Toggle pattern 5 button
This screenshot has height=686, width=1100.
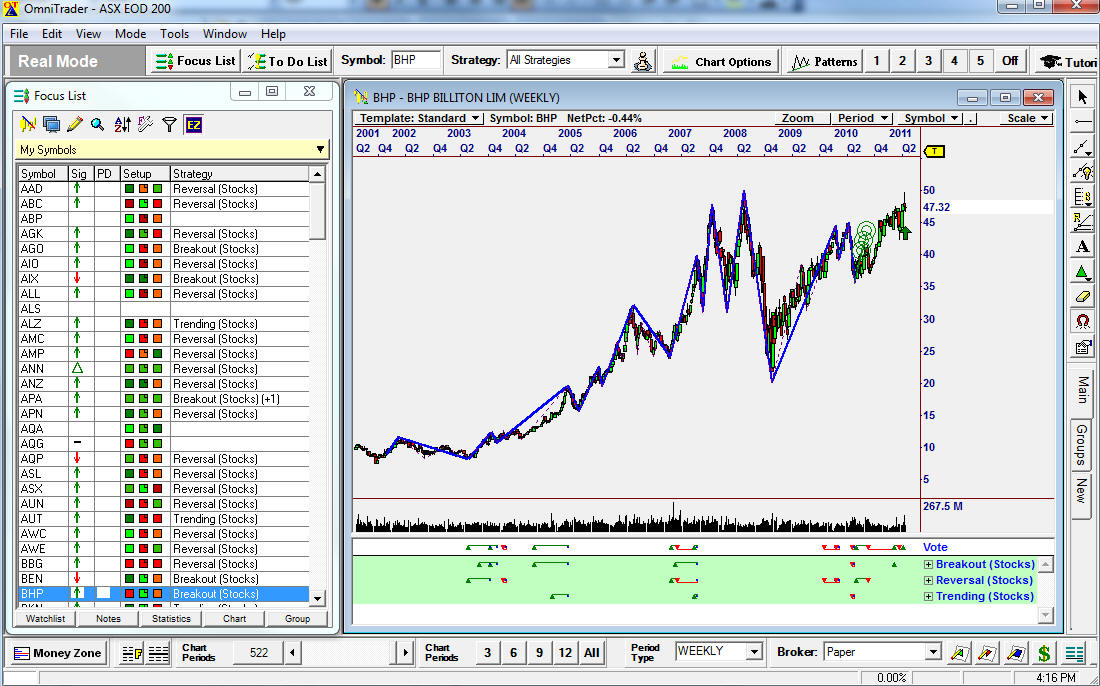coord(980,61)
